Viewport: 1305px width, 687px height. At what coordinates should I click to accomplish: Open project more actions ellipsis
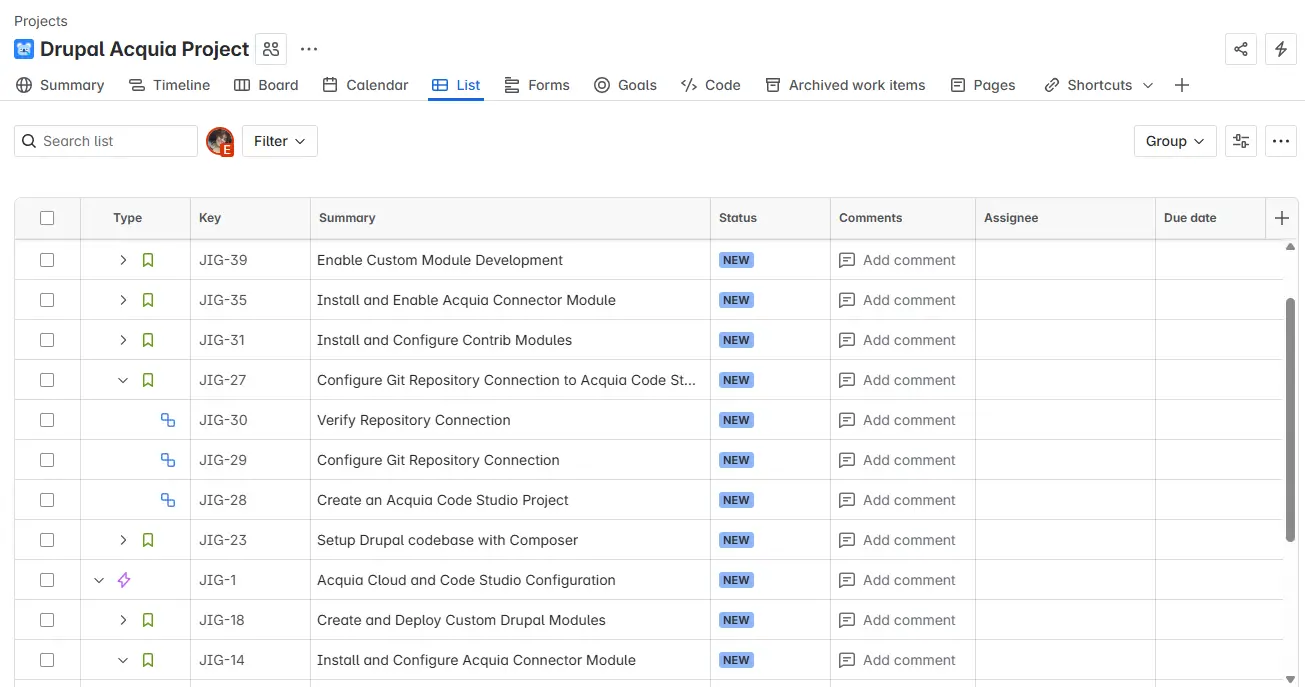[x=309, y=49]
